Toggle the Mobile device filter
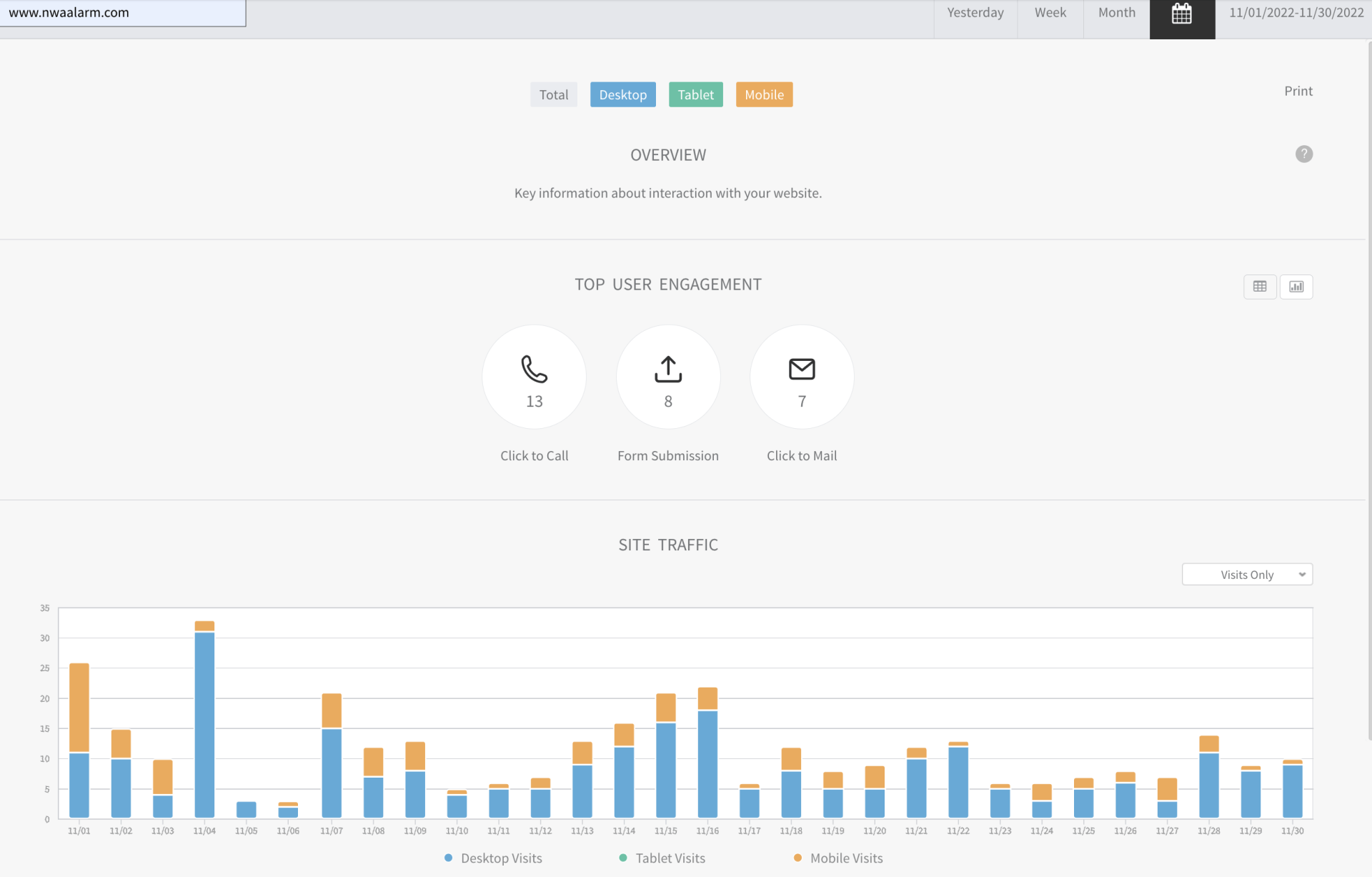 pos(764,95)
